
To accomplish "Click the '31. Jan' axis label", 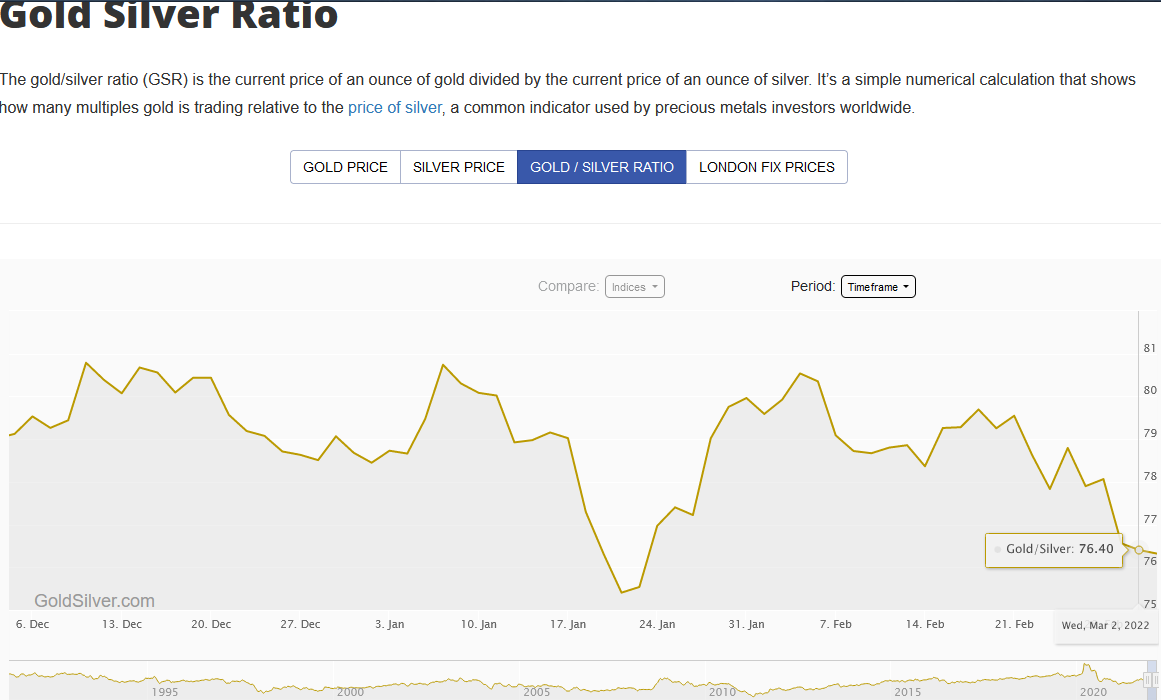I will (x=746, y=624).
